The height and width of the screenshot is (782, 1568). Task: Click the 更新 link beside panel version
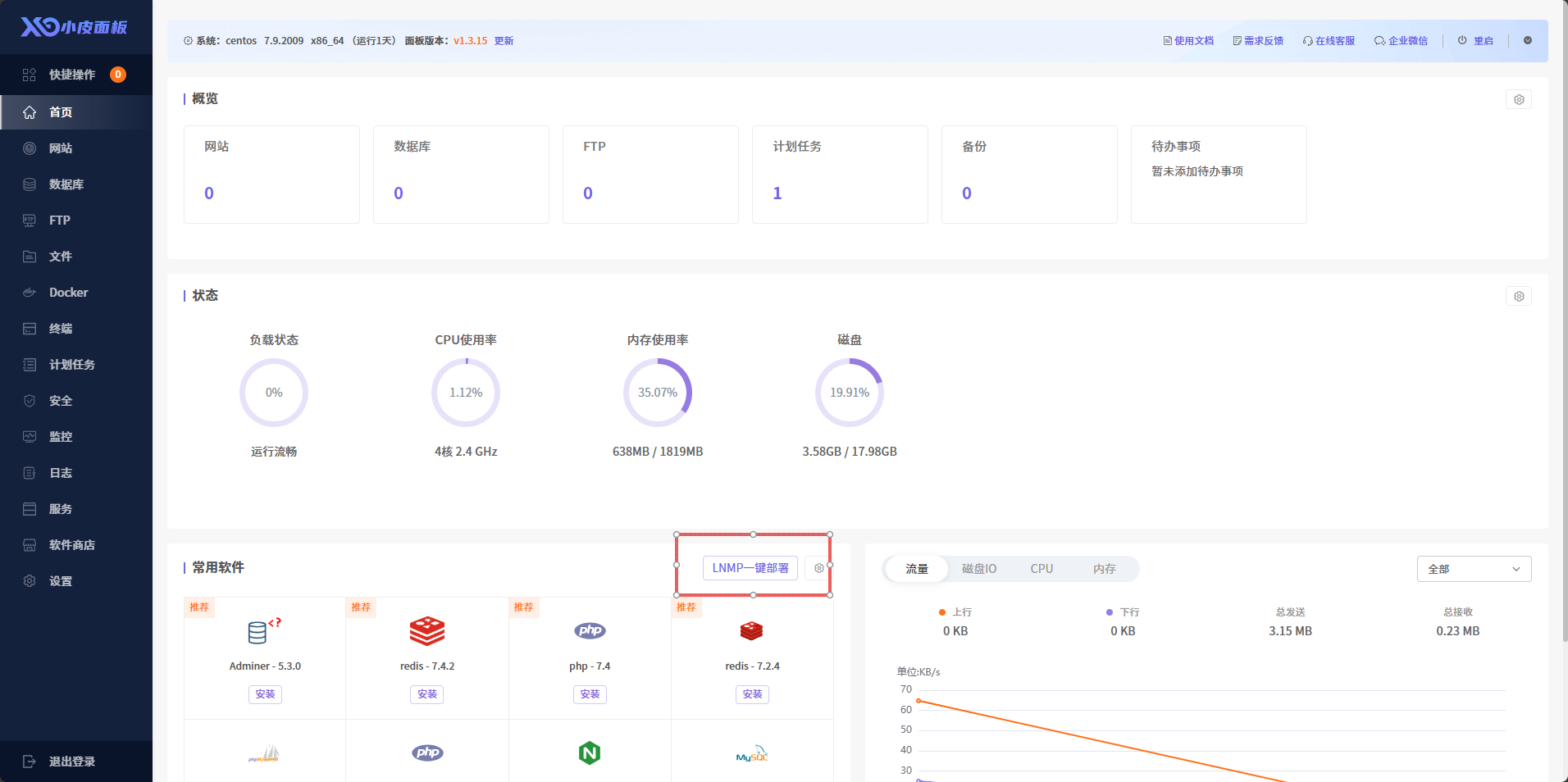click(504, 41)
